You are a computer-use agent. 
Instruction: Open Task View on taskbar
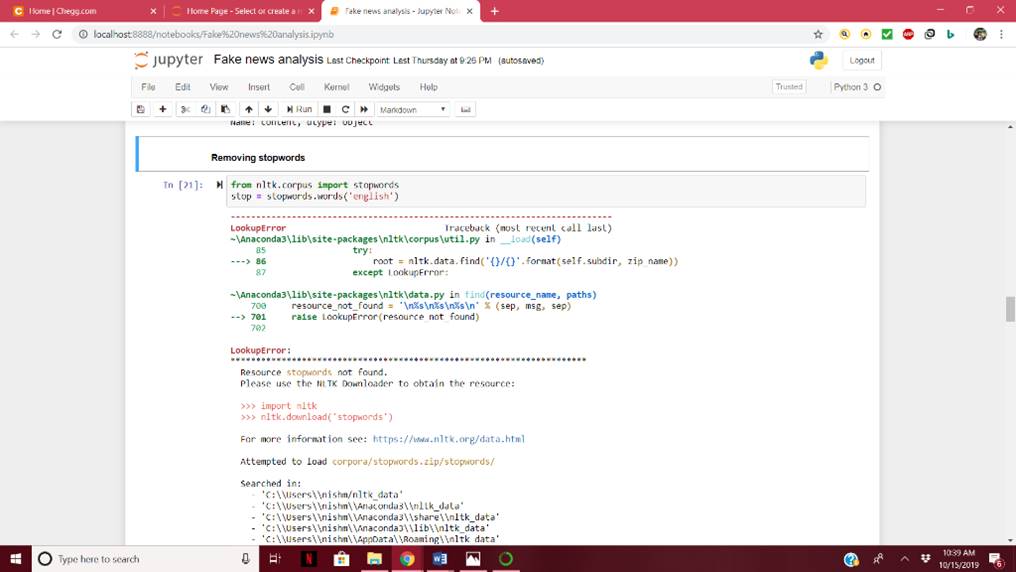275,558
